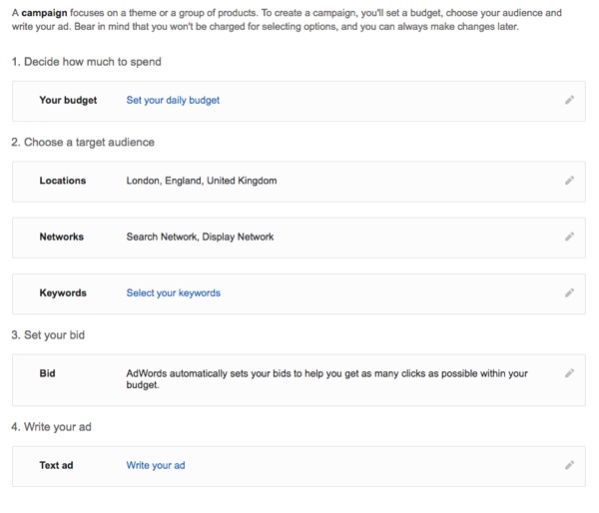
Task: Click the pencil edit icon for Your budget
Action: (x=569, y=100)
